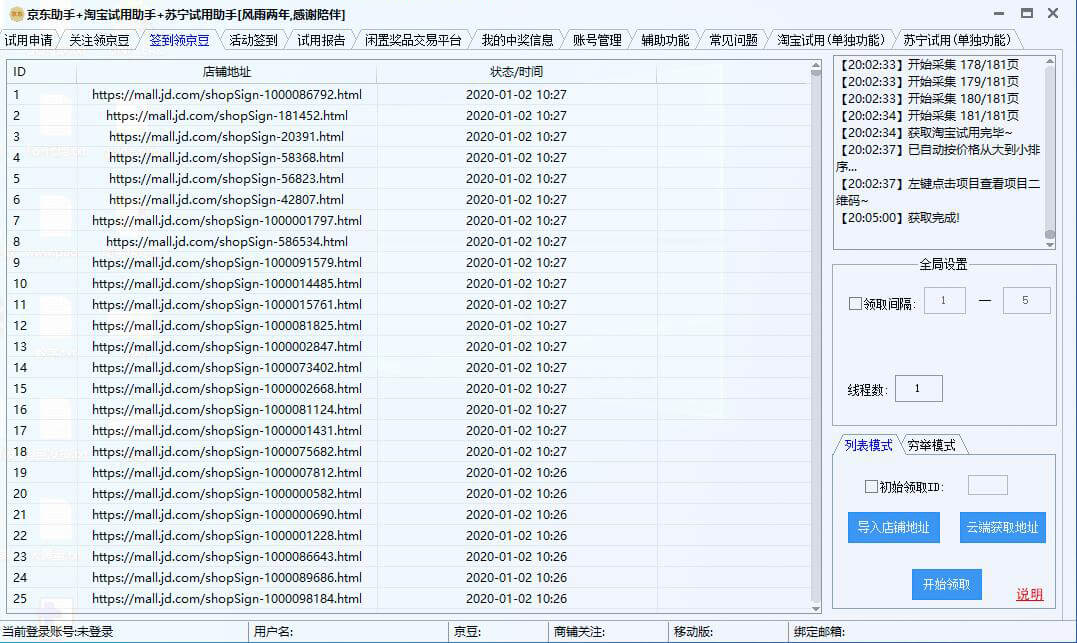Select row shopSign-1000014485.html
The width and height of the screenshot is (1077, 643).
coord(408,284)
